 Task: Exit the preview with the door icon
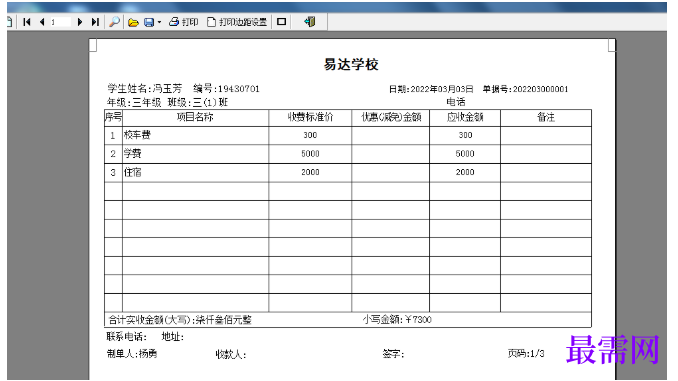[310, 22]
